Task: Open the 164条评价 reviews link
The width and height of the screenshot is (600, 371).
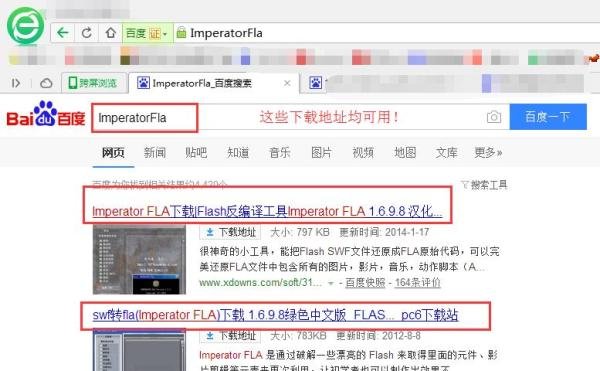Action: (417, 283)
